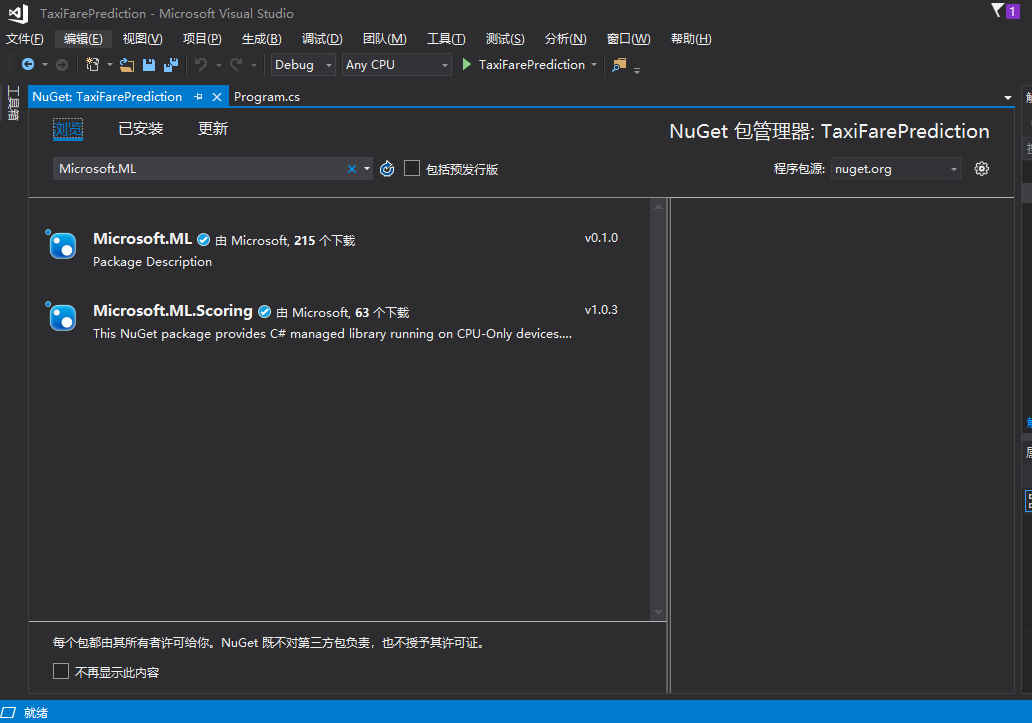Screen dimensions: 1032x723
Task: Switch to the 已安装 installed tab
Action: [140, 129]
